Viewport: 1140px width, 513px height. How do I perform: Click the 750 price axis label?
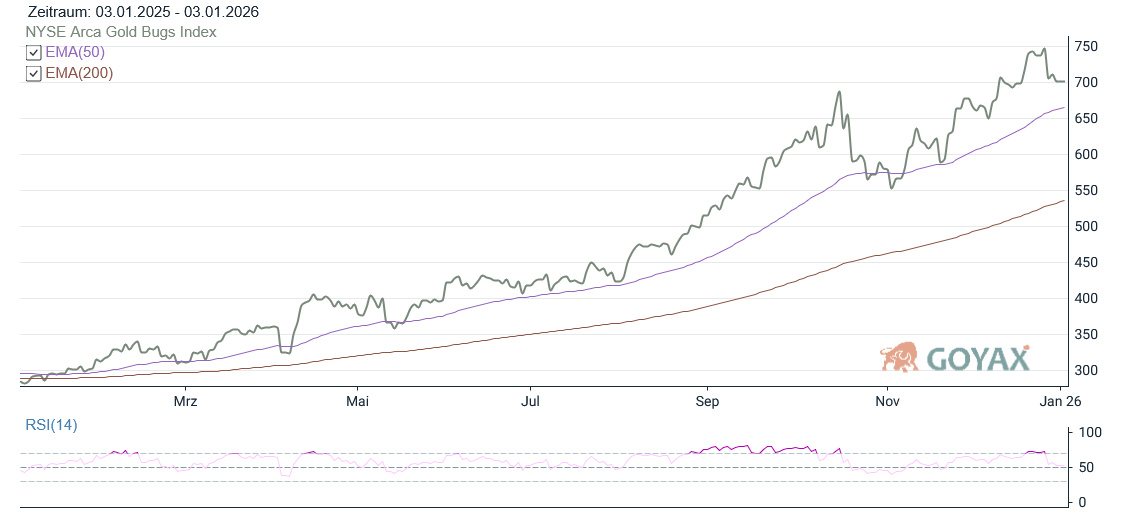pos(1086,47)
